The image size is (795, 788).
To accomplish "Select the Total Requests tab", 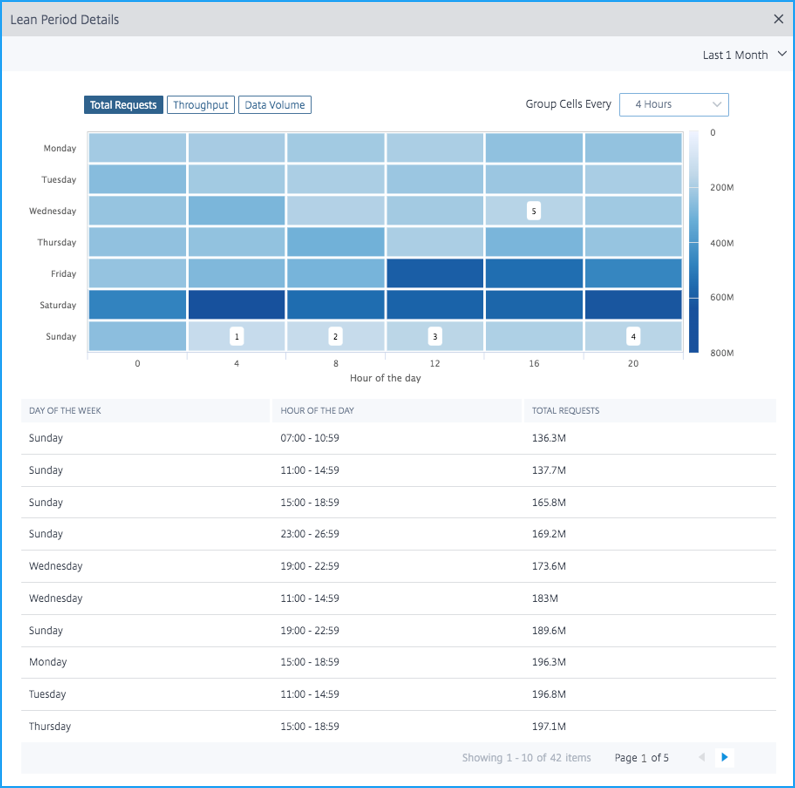I will coord(123,105).
